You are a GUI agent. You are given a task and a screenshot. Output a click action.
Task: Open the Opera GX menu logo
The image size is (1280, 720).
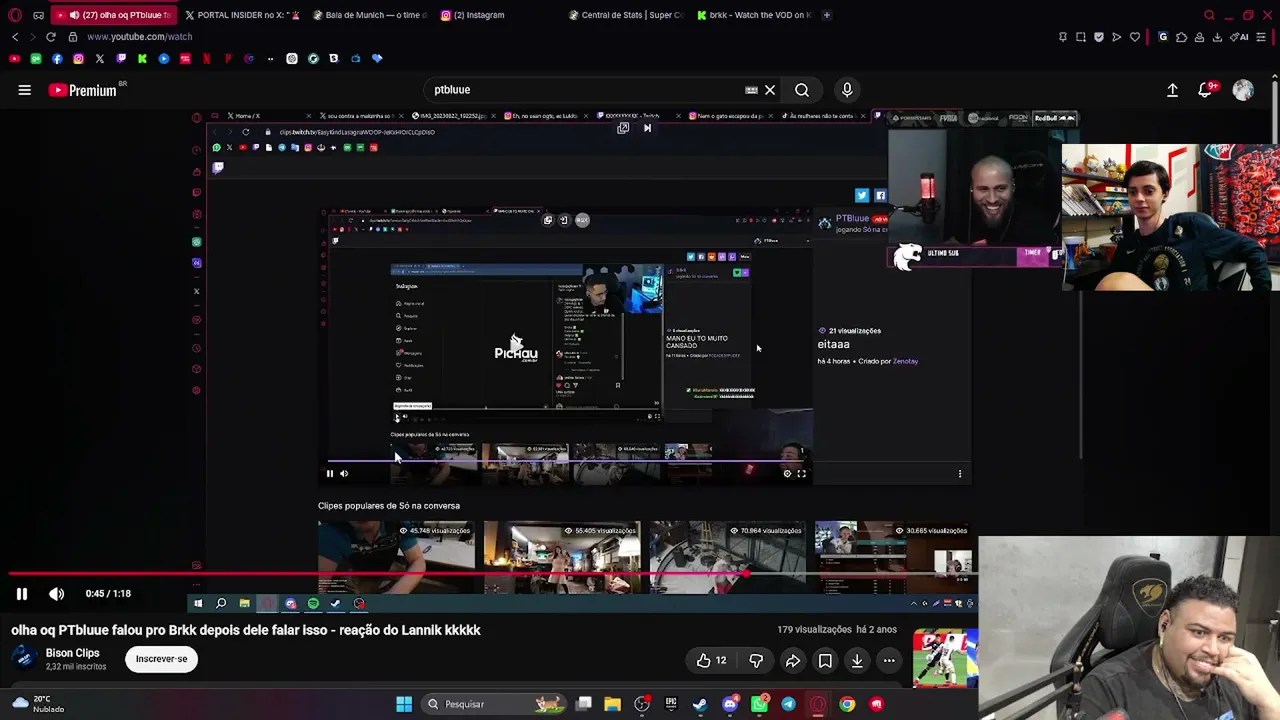(15, 15)
